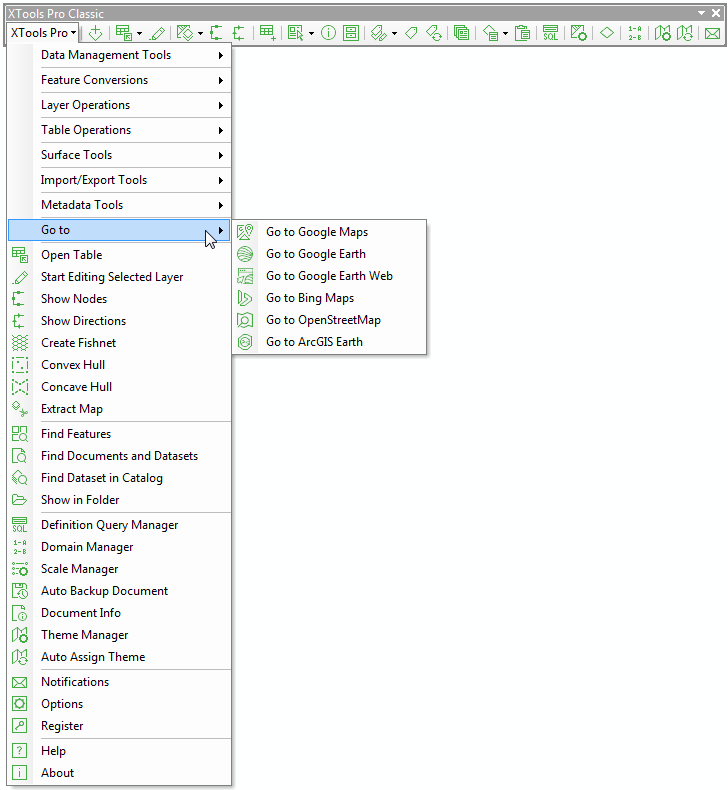Click the Go to ArcGIS Earth icon

(245, 342)
